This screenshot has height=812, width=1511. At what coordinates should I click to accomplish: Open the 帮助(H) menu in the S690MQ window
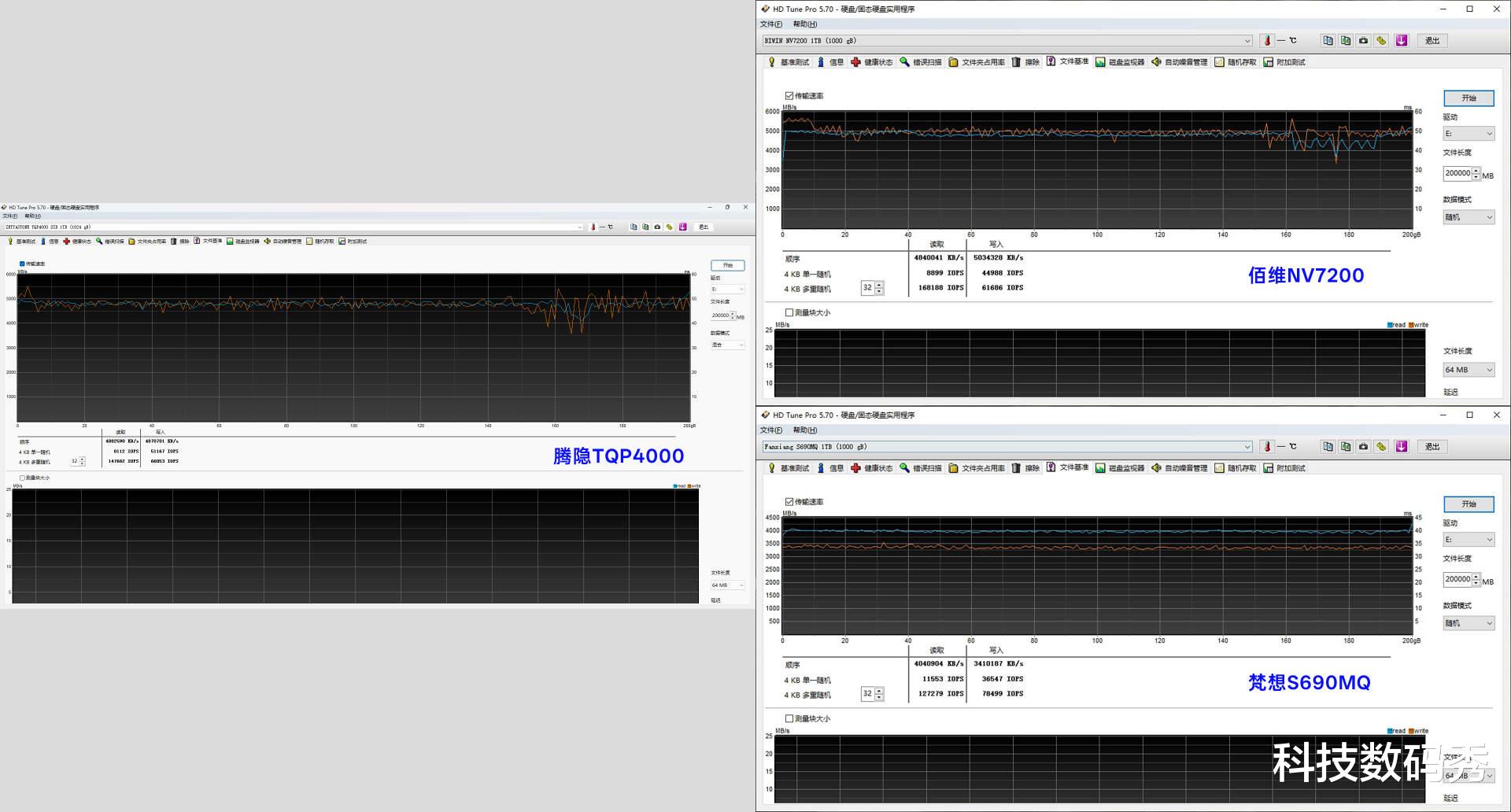click(805, 430)
